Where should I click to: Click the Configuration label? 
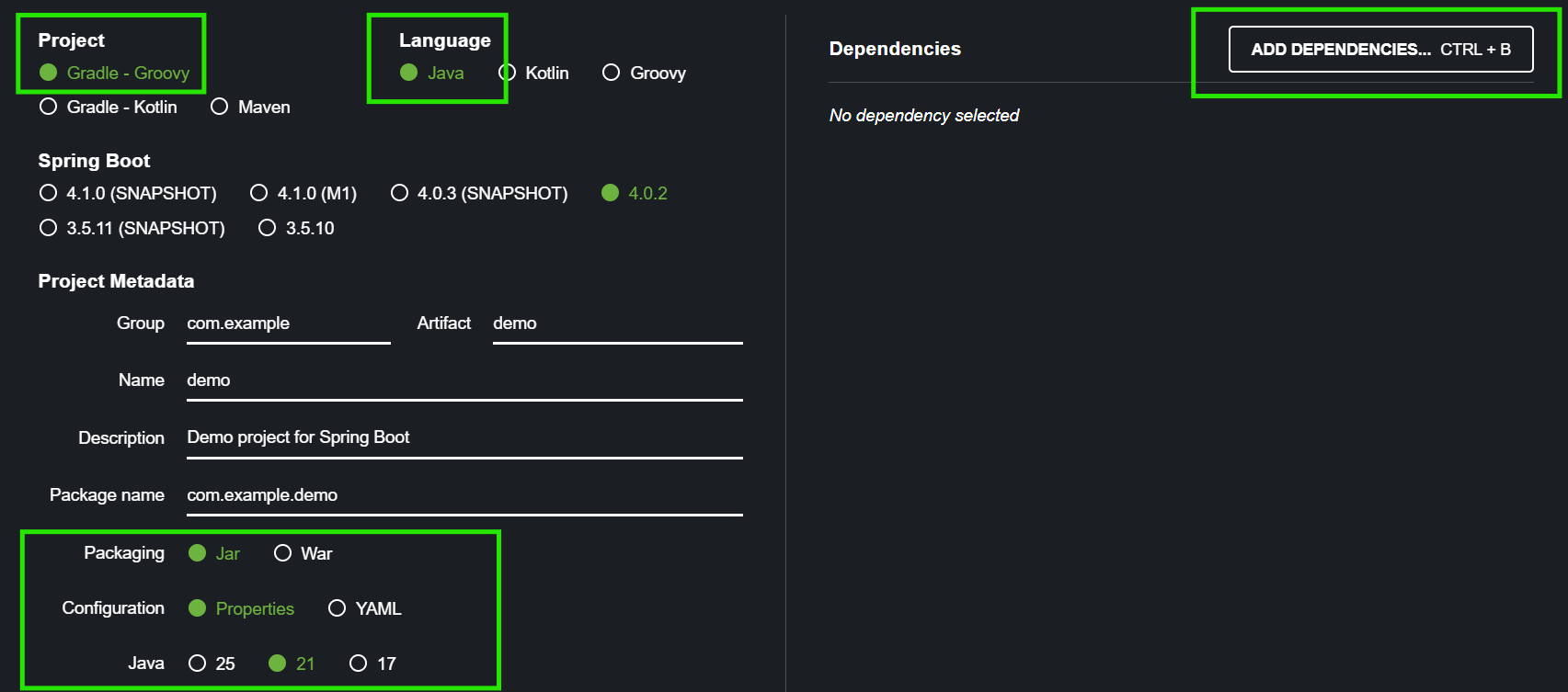(x=113, y=607)
